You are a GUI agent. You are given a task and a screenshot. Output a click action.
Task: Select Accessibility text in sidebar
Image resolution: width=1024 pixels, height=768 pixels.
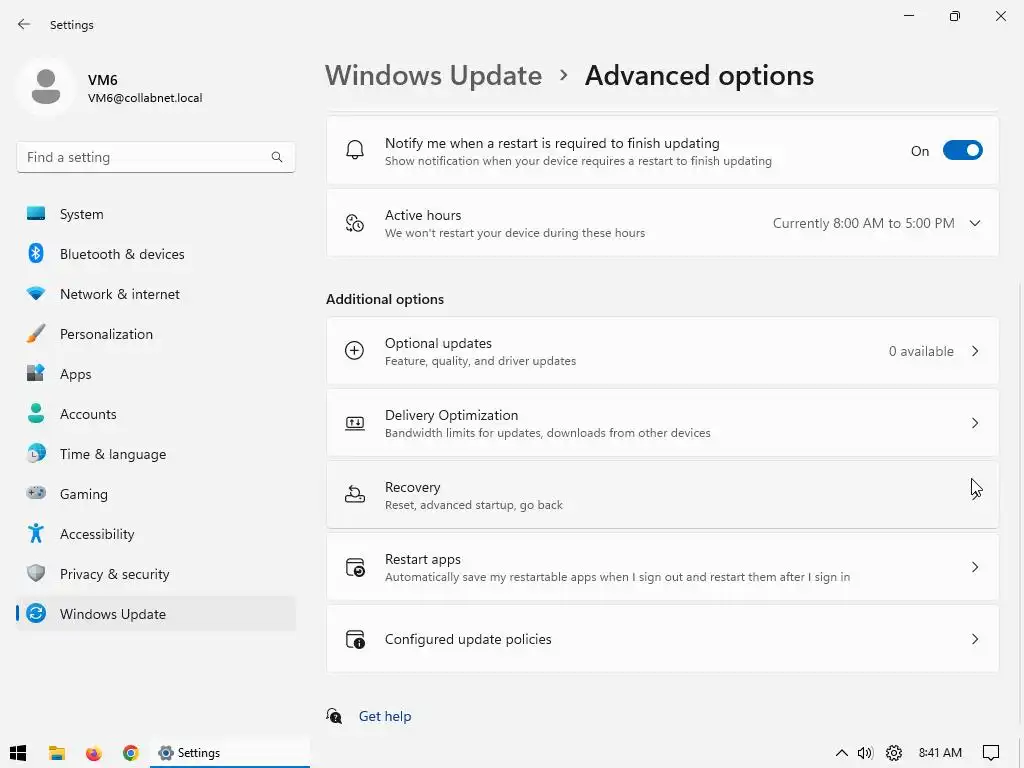click(97, 534)
